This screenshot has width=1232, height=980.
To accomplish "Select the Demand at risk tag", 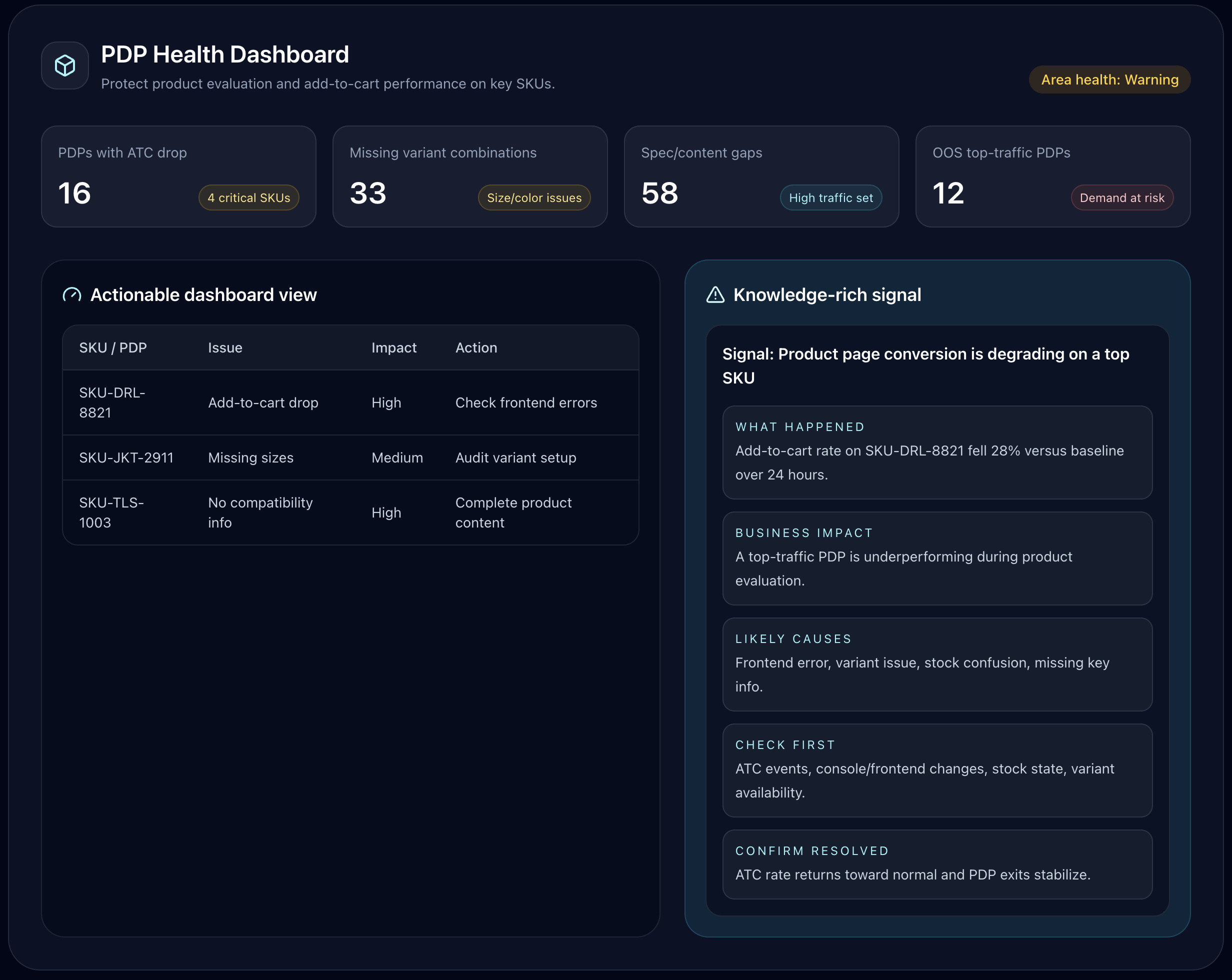I will pos(1121,197).
